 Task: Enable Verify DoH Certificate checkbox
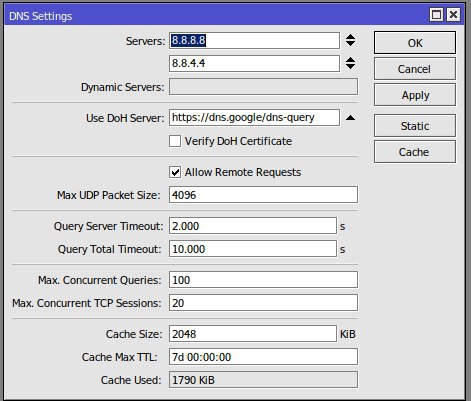click(175, 141)
